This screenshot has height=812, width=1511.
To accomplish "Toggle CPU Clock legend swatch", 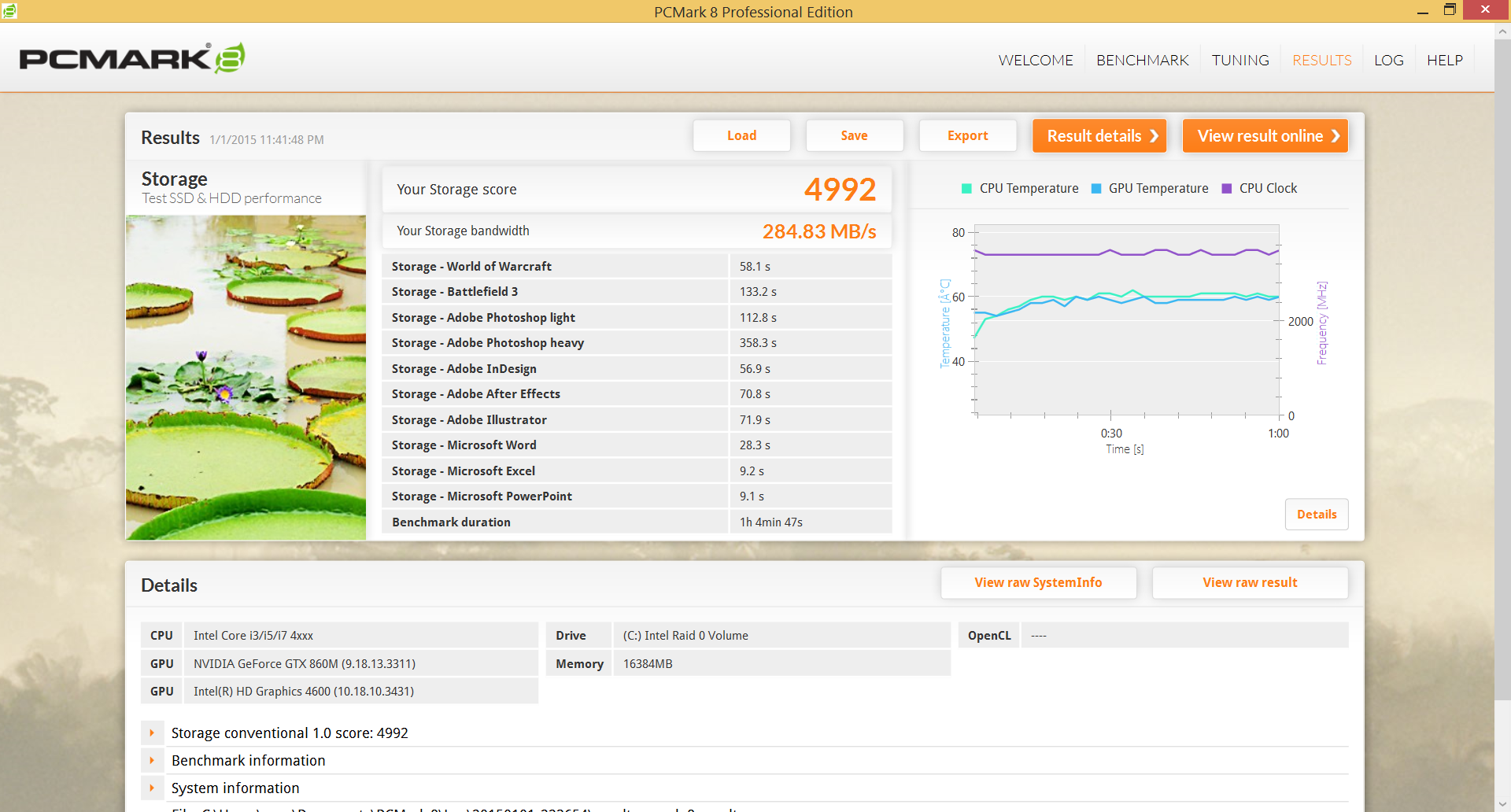I will (1226, 188).
